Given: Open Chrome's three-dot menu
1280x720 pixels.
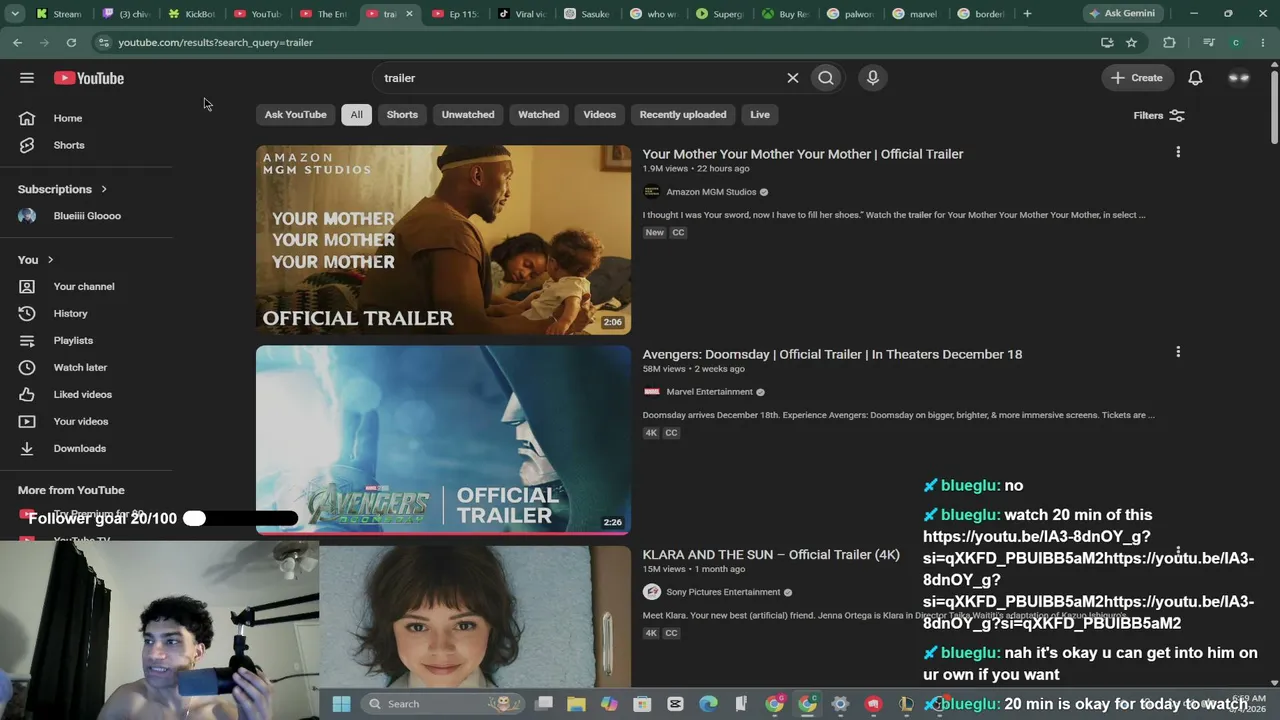Looking at the screenshot, I should tap(1264, 43).
